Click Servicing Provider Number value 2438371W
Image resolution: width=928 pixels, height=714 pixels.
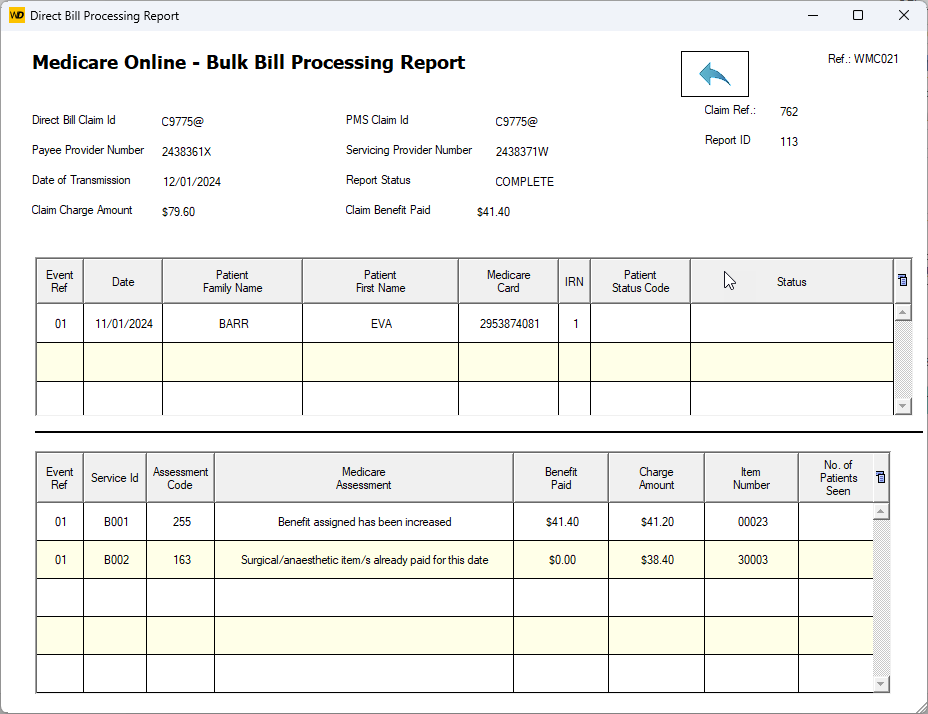(522, 152)
